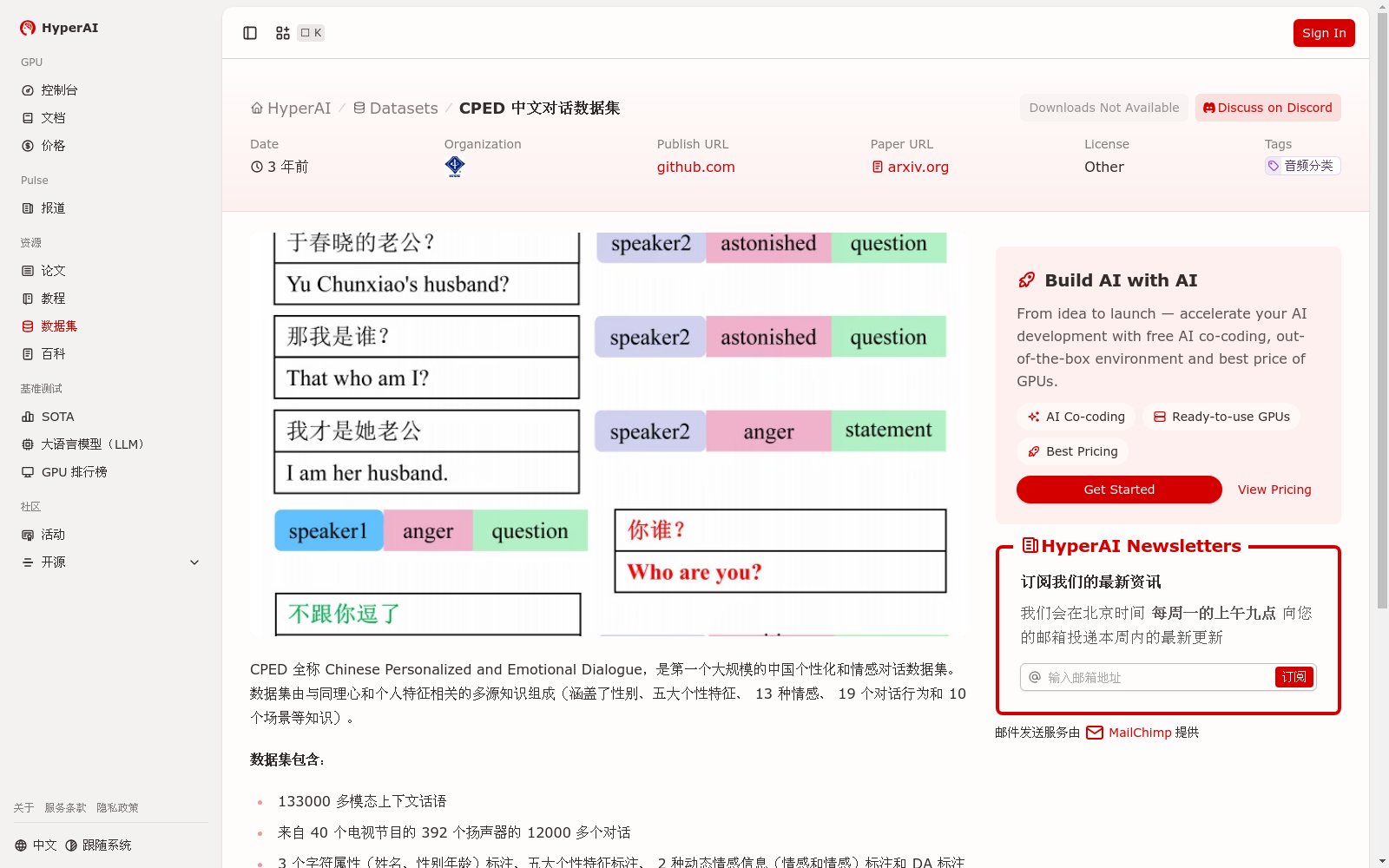Click the CPED 中文对话数据集 title text

(x=539, y=108)
